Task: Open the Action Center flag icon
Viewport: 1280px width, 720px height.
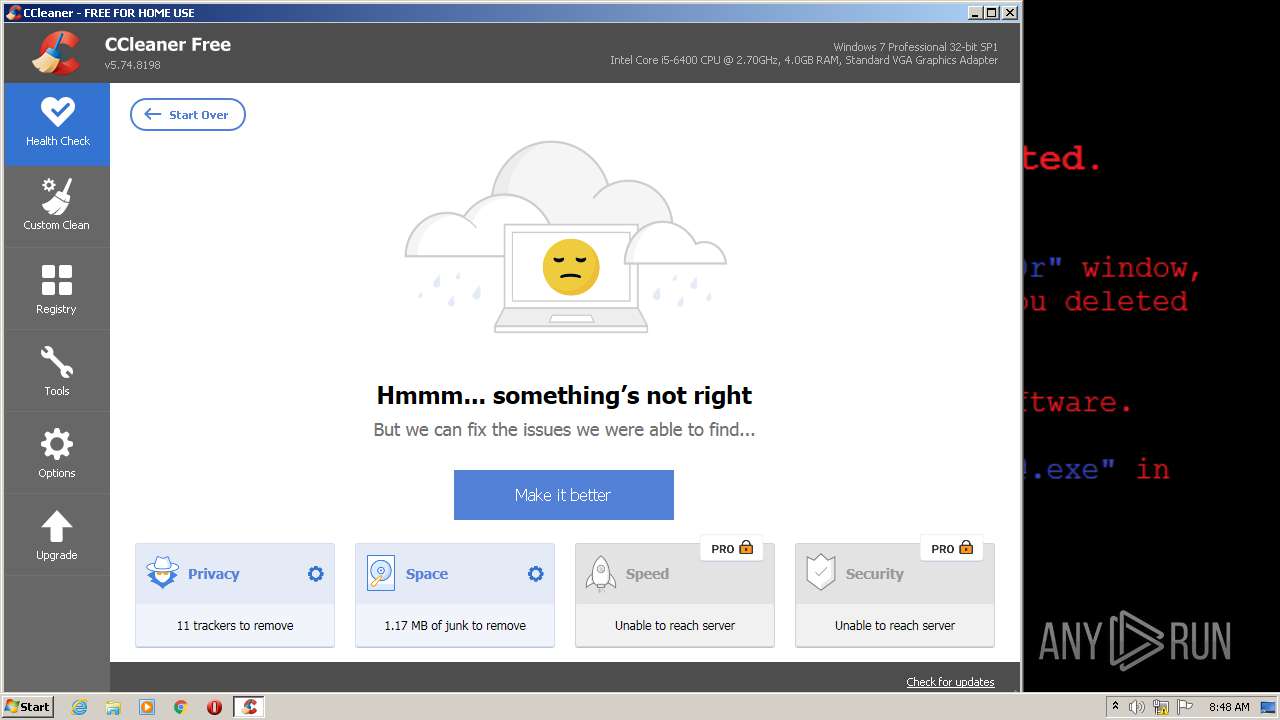Action: point(1184,707)
